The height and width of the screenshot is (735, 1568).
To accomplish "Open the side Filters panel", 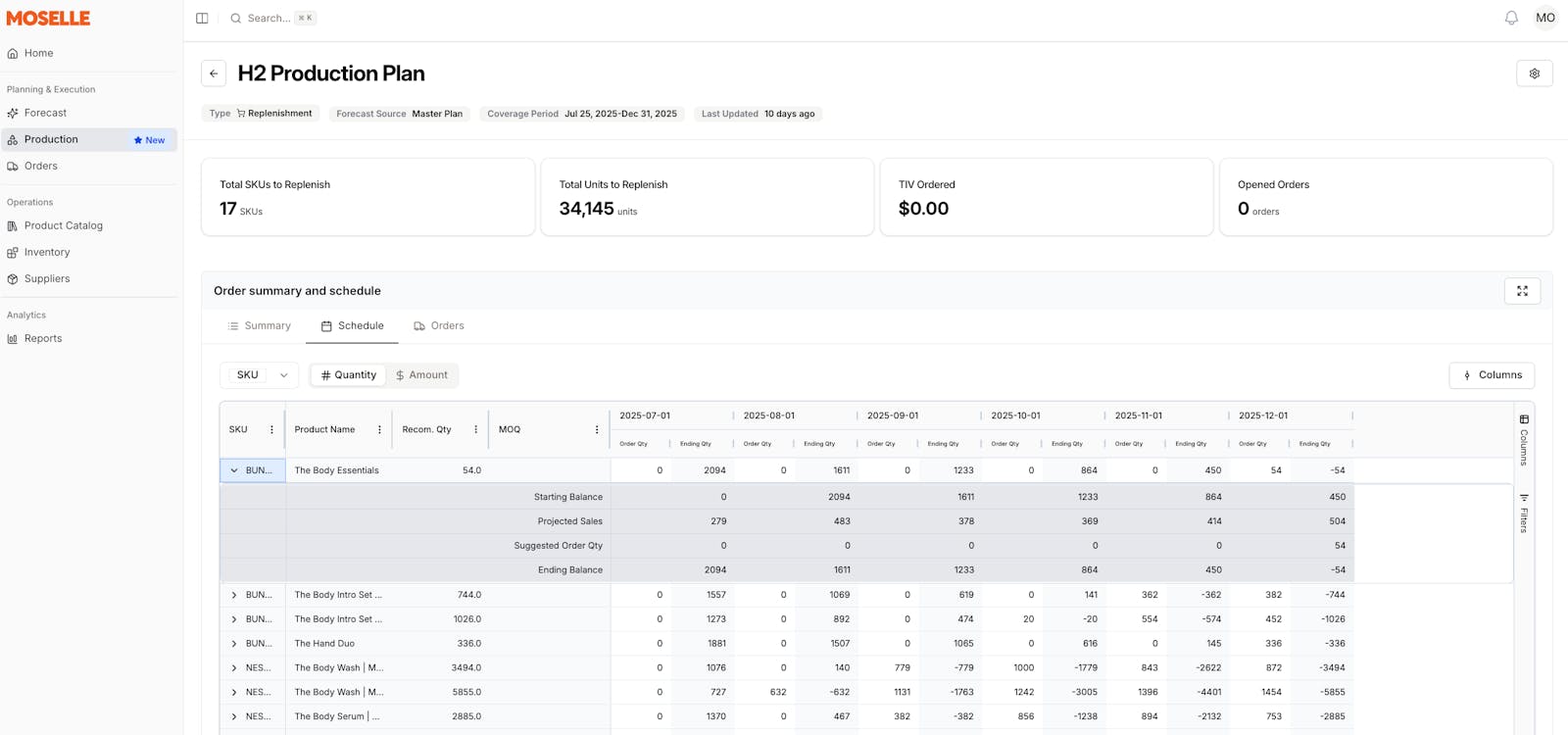I will 1524,513.
